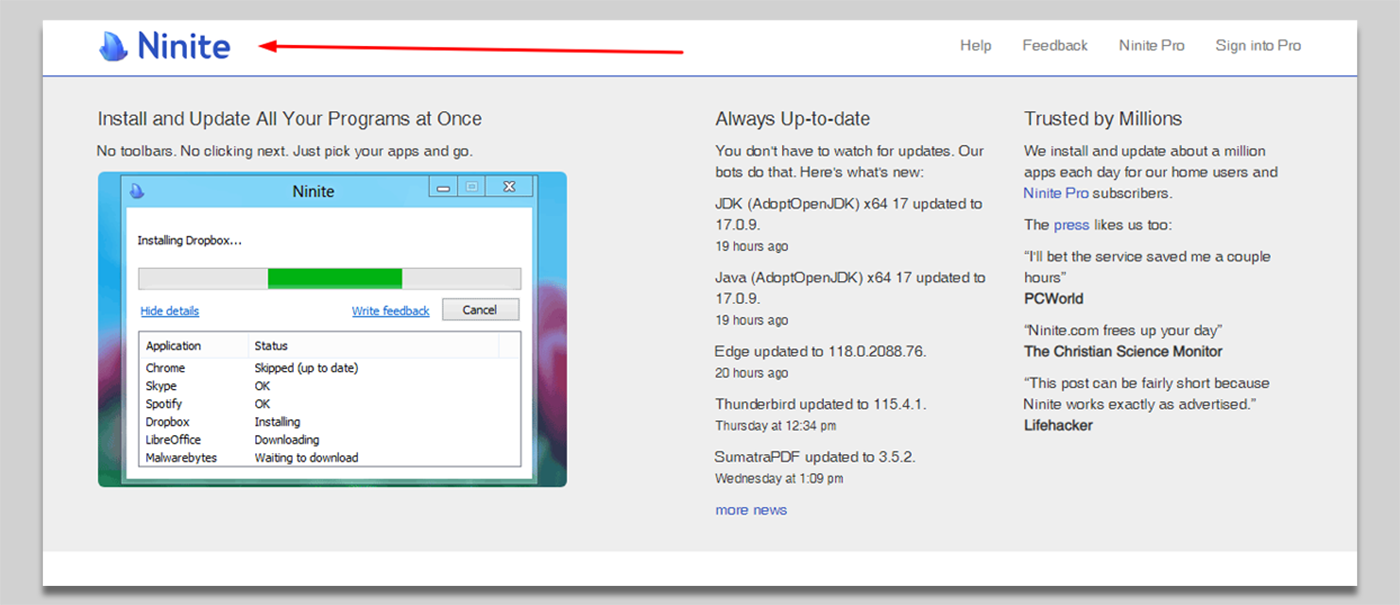This screenshot has width=1400, height=605.
Task: Close the Ninite installer window
Action: (x=510, y=187)
